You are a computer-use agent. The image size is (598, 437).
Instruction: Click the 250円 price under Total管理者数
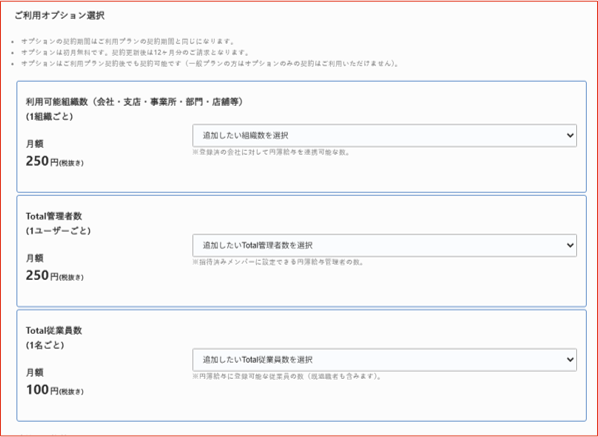(55, 275)
